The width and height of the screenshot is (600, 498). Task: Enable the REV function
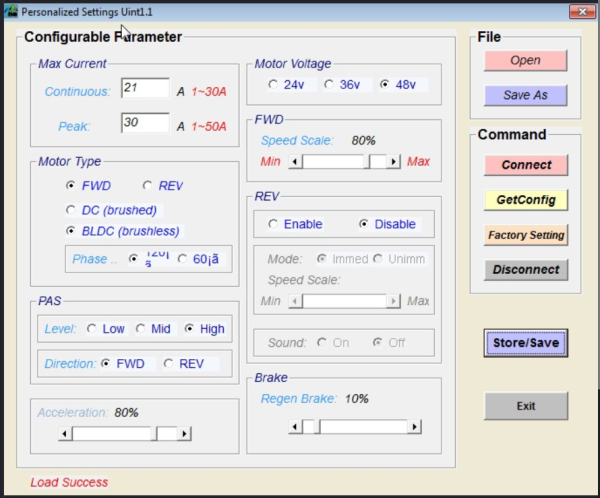pos(295,224)
